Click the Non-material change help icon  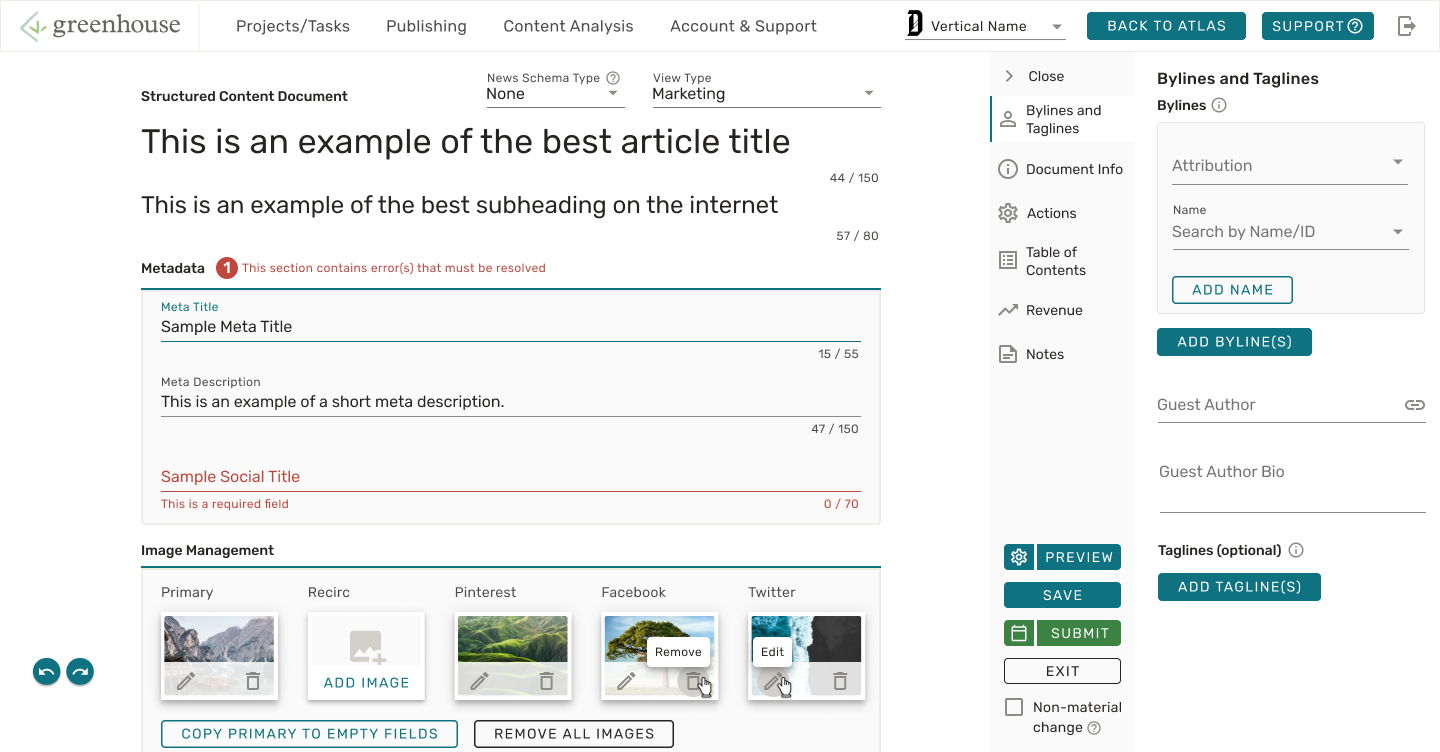[1094, 728]
